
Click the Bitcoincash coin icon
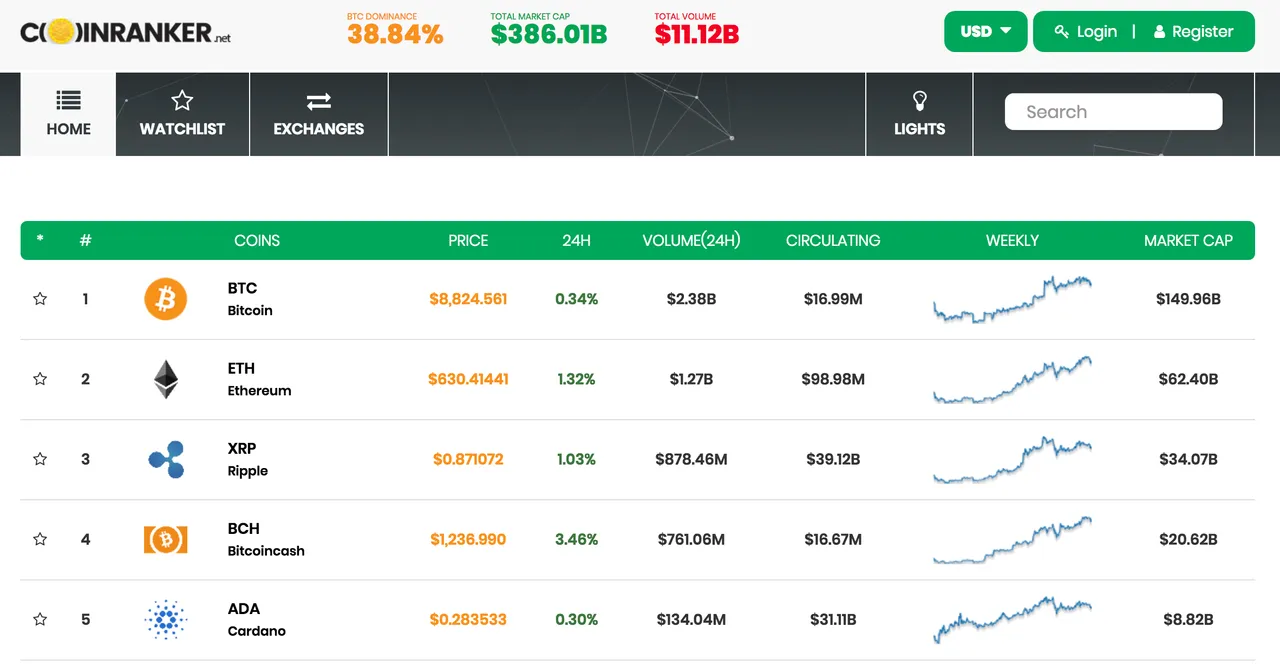(166, 540)
